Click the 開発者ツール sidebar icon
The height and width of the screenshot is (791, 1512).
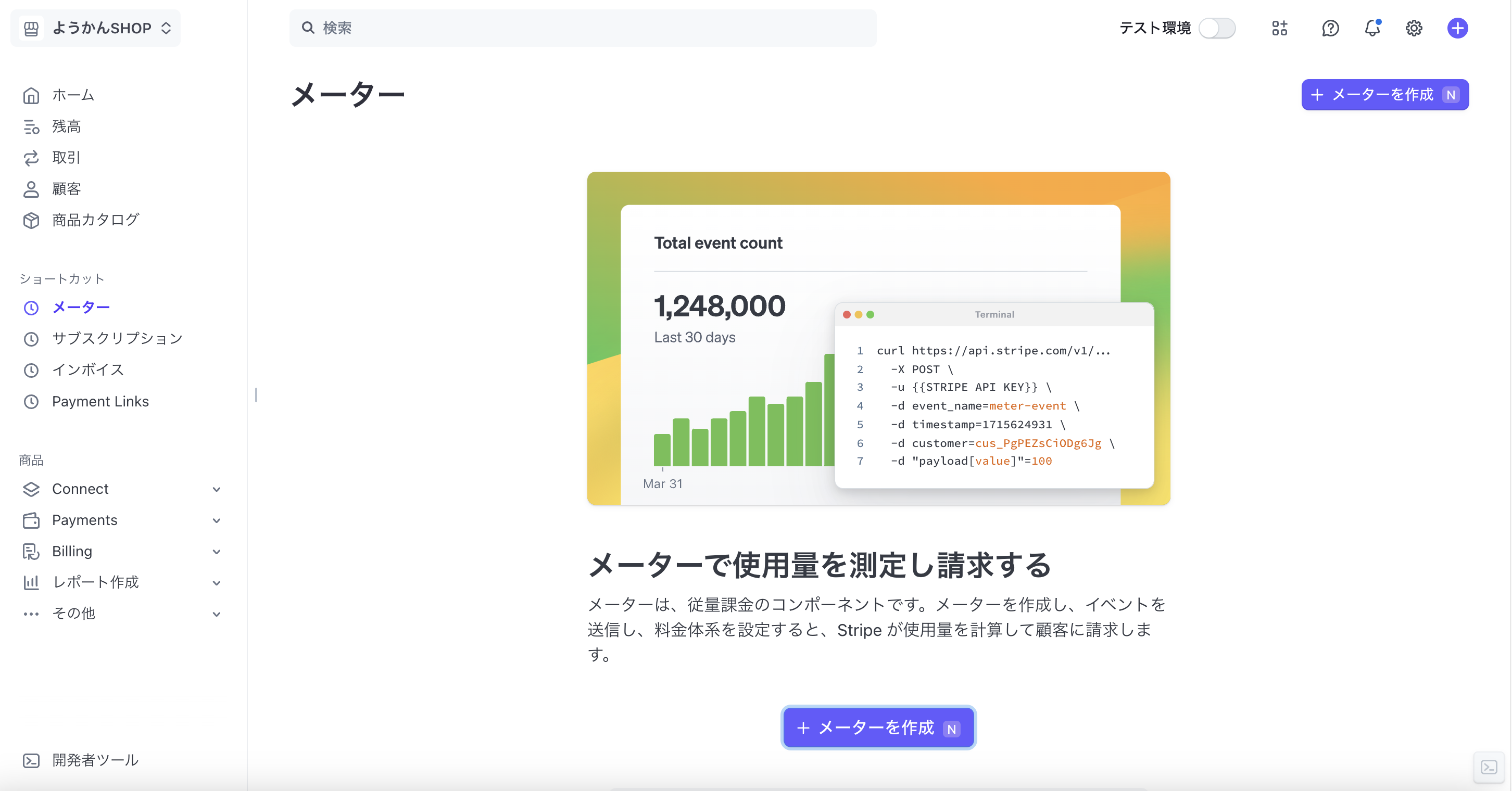[31, 760]
